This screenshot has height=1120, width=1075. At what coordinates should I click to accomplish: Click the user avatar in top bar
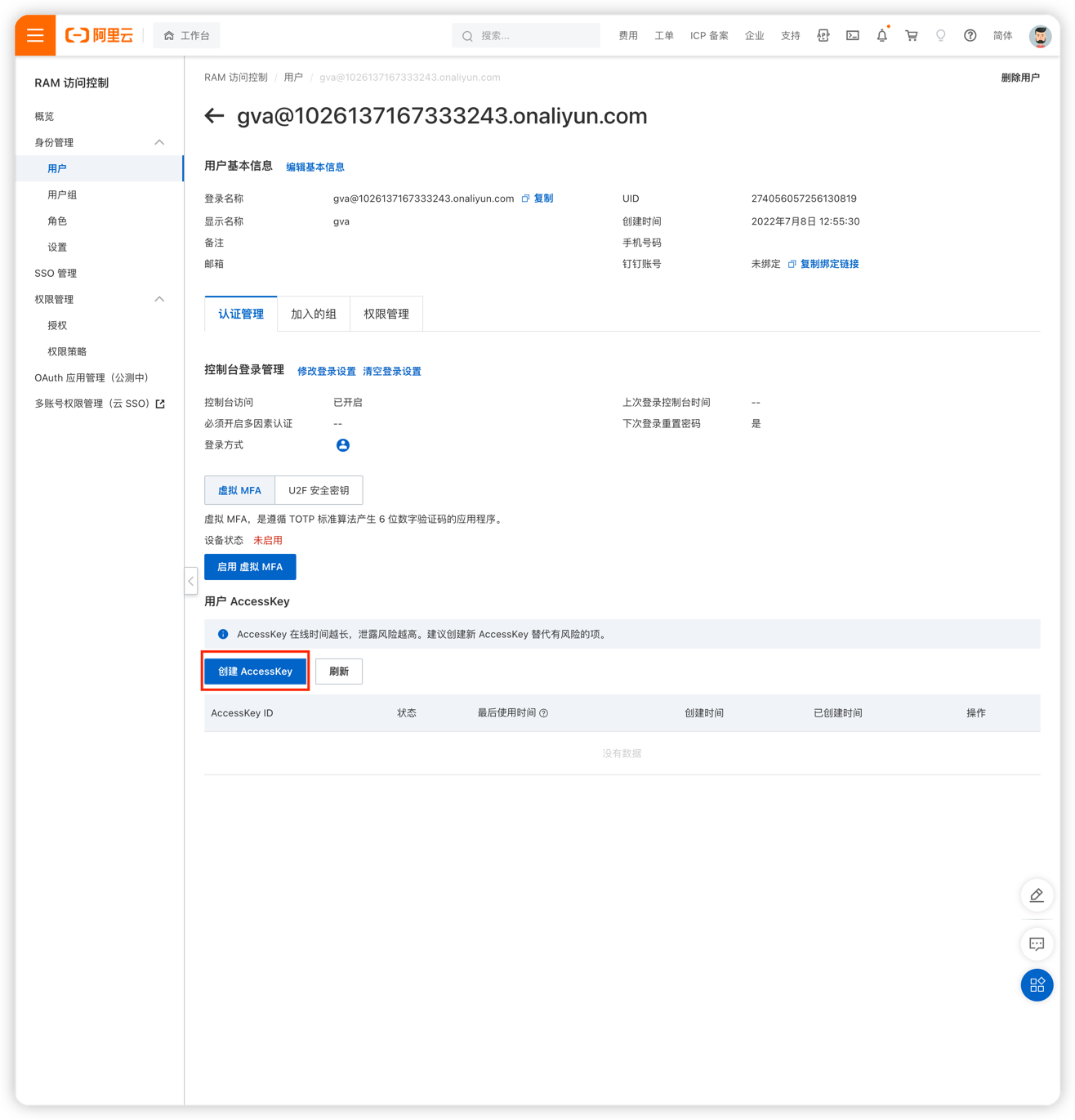click(x=1039, y=36)
